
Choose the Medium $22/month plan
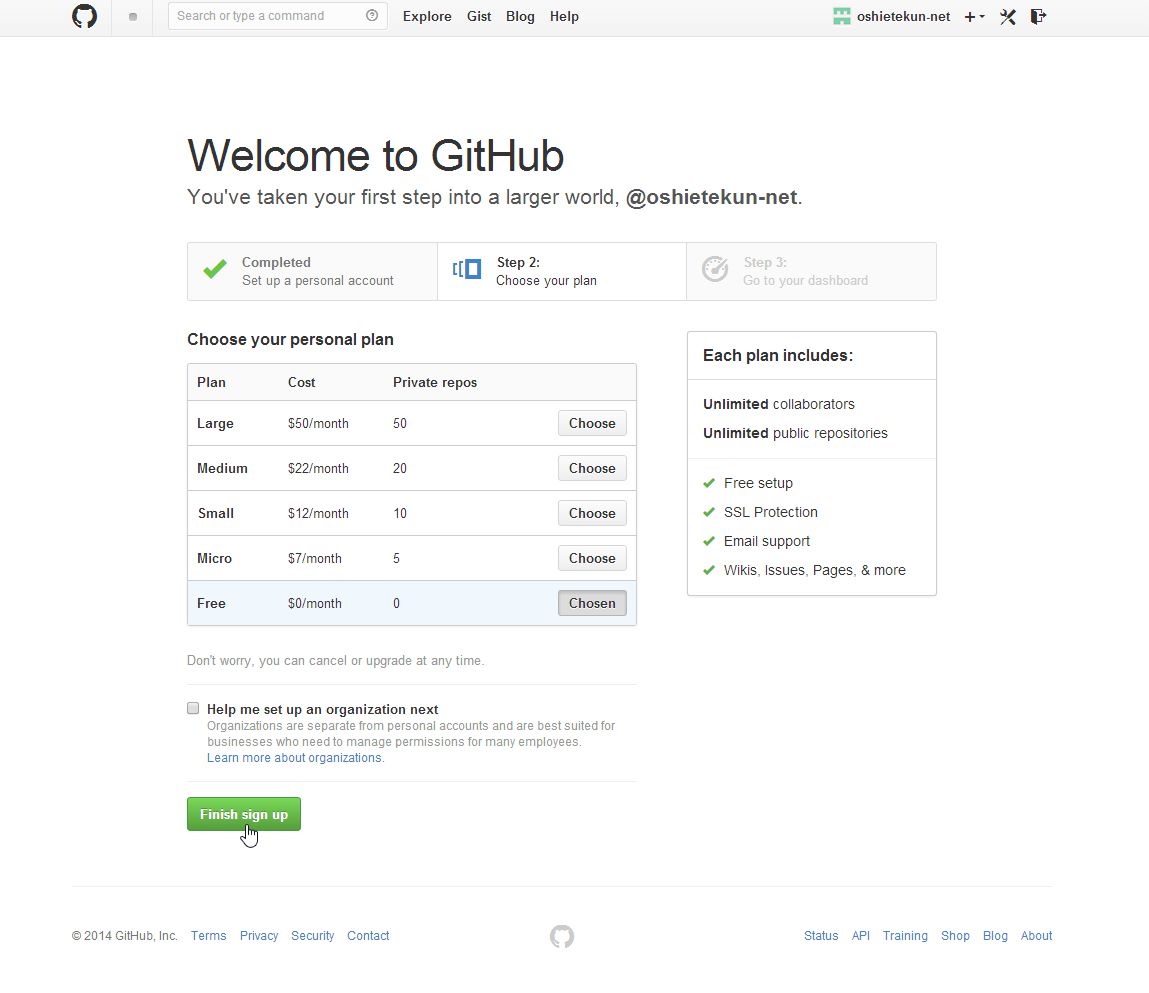592,468
